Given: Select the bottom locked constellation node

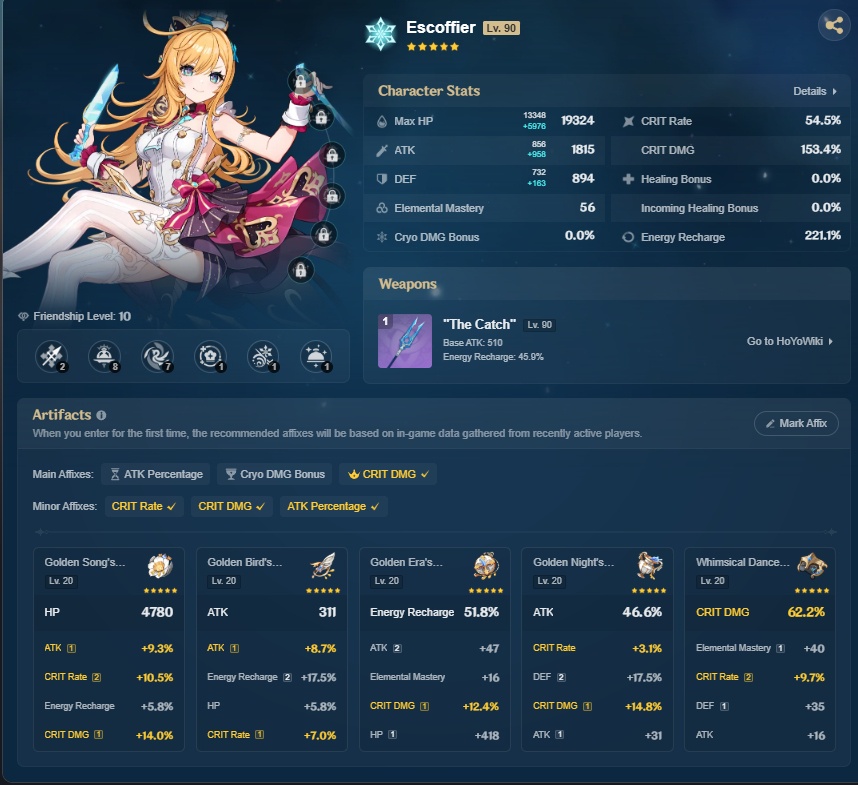Looking at the screenshot, I should click(301, 270).
